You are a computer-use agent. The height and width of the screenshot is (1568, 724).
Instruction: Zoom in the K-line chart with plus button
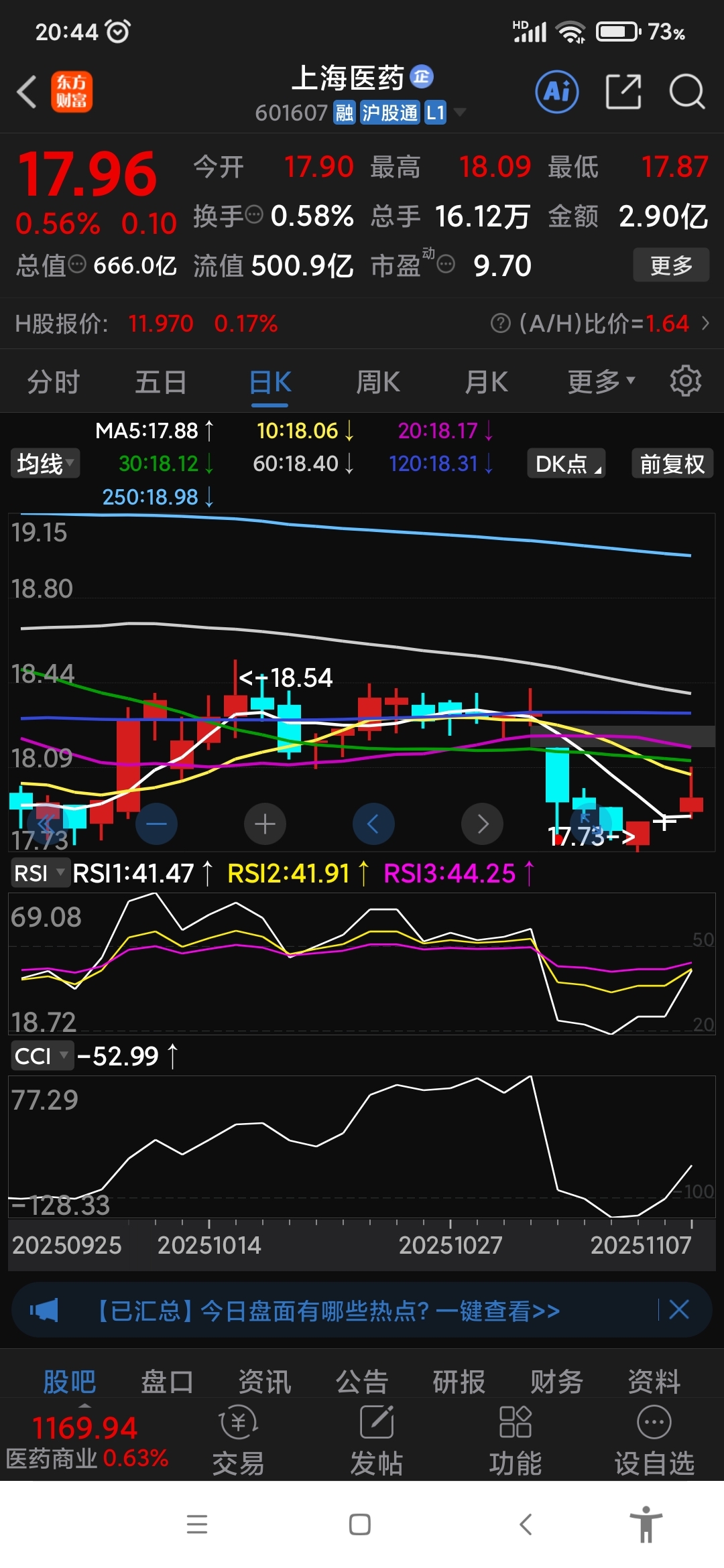pyautogui.click(x=265, y=824)
